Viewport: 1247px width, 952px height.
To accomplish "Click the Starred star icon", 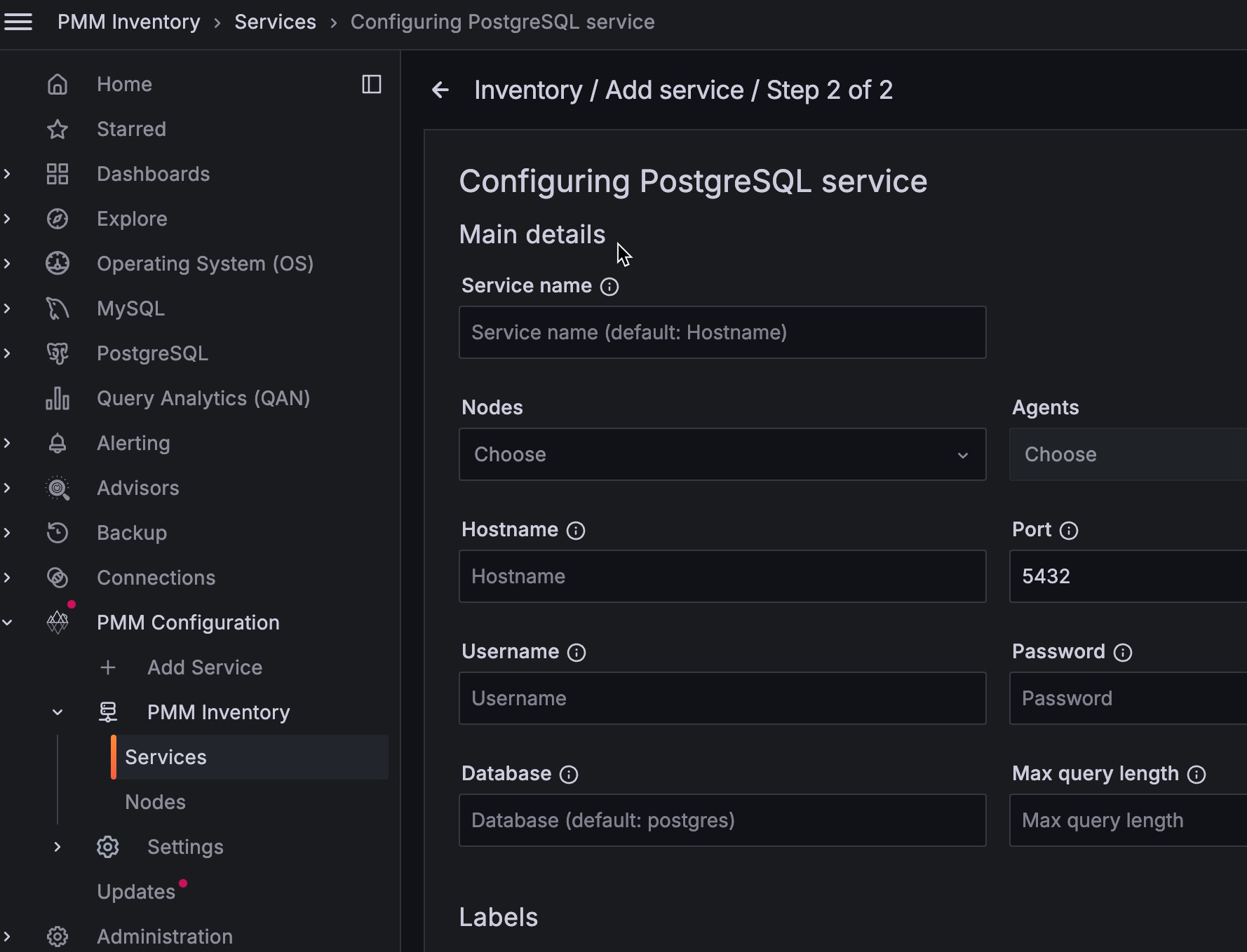I will pyautogui.click(x=58, y=129).
